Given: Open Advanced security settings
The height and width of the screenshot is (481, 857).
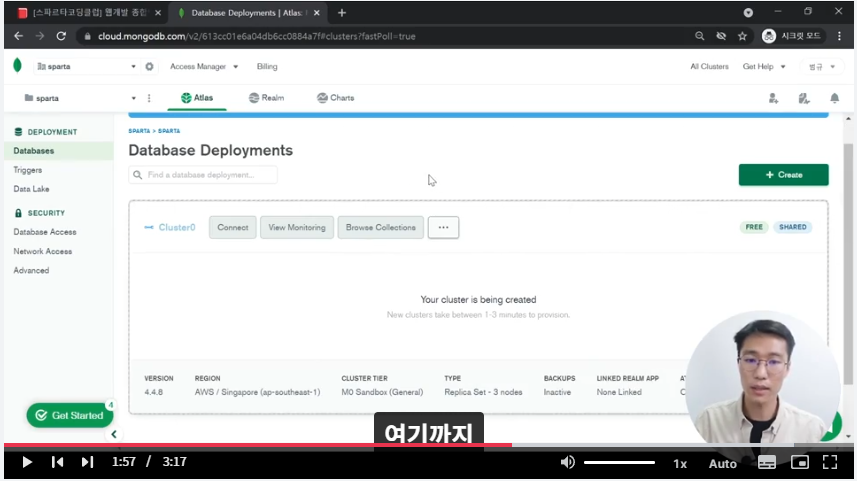Looking at the screenshot, I should pos(31,271).
